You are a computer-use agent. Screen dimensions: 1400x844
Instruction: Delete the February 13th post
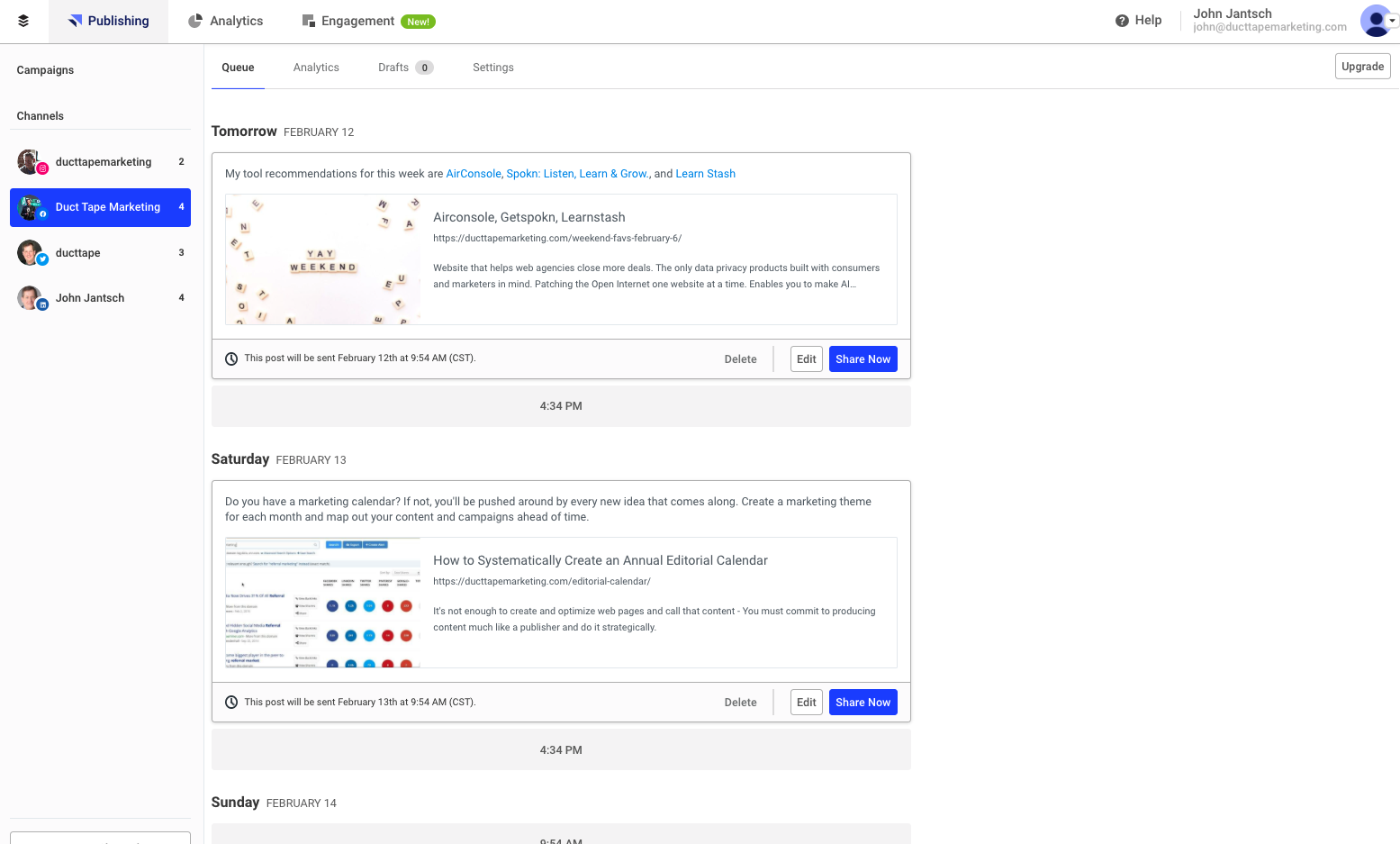pyautogui.click(x=740, y=703)
